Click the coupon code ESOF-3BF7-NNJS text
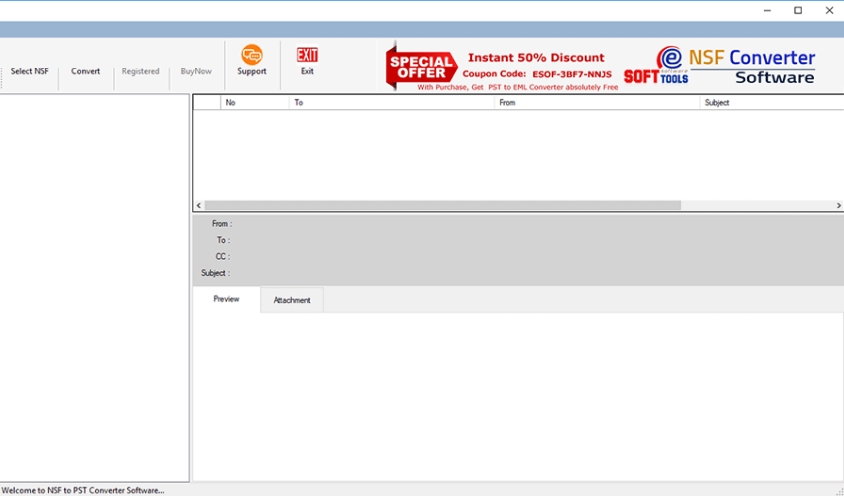This screenshot has height=496, width=844. coord(572,74)
